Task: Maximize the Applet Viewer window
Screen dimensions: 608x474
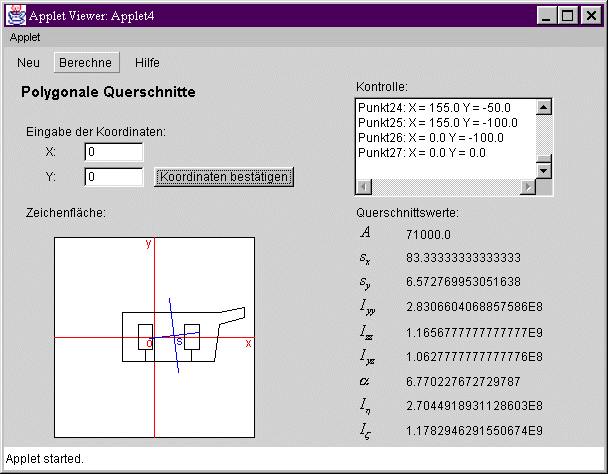Action: click(566, 16)
